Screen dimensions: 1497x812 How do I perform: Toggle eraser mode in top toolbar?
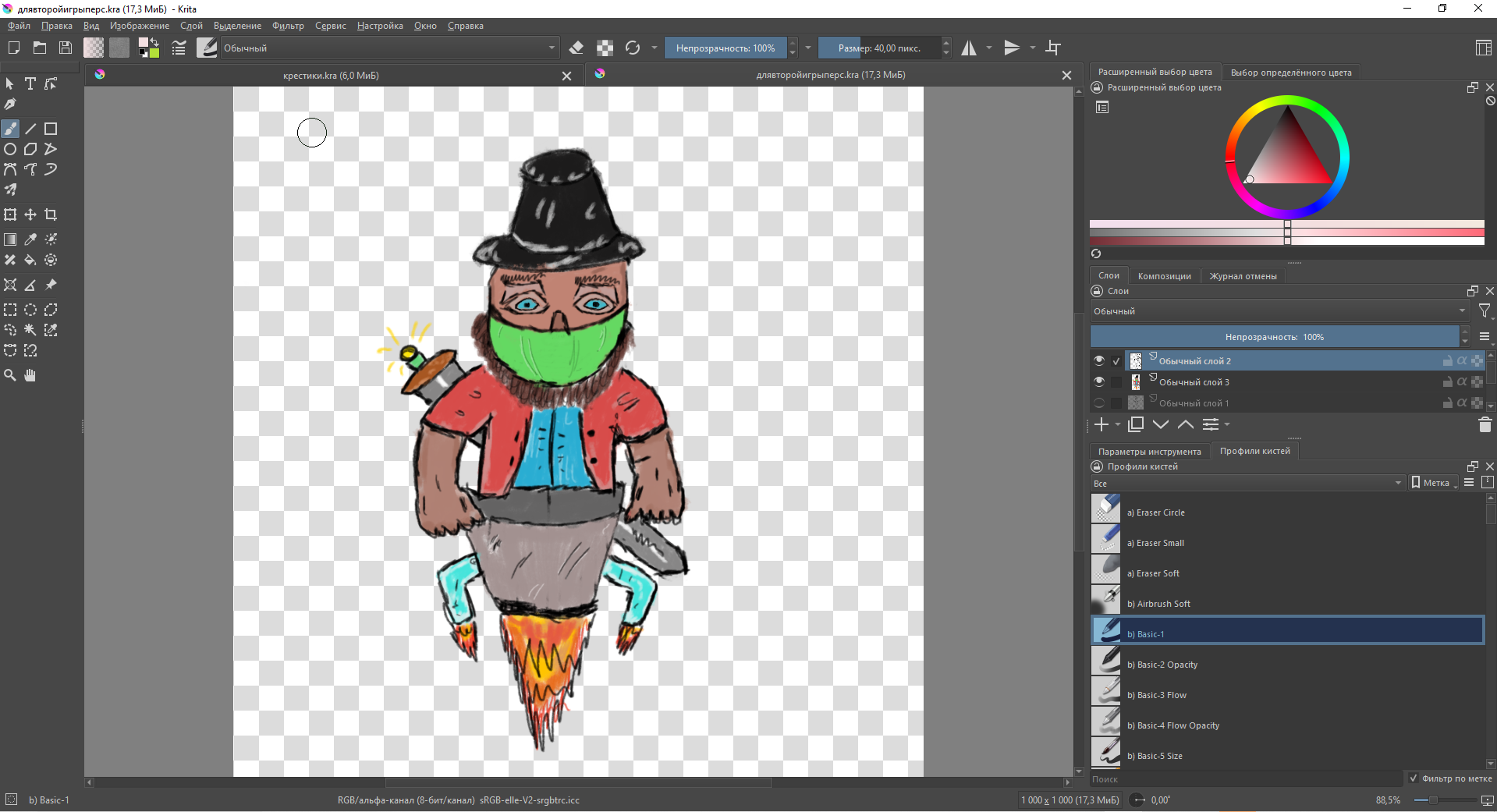point(576,48)
